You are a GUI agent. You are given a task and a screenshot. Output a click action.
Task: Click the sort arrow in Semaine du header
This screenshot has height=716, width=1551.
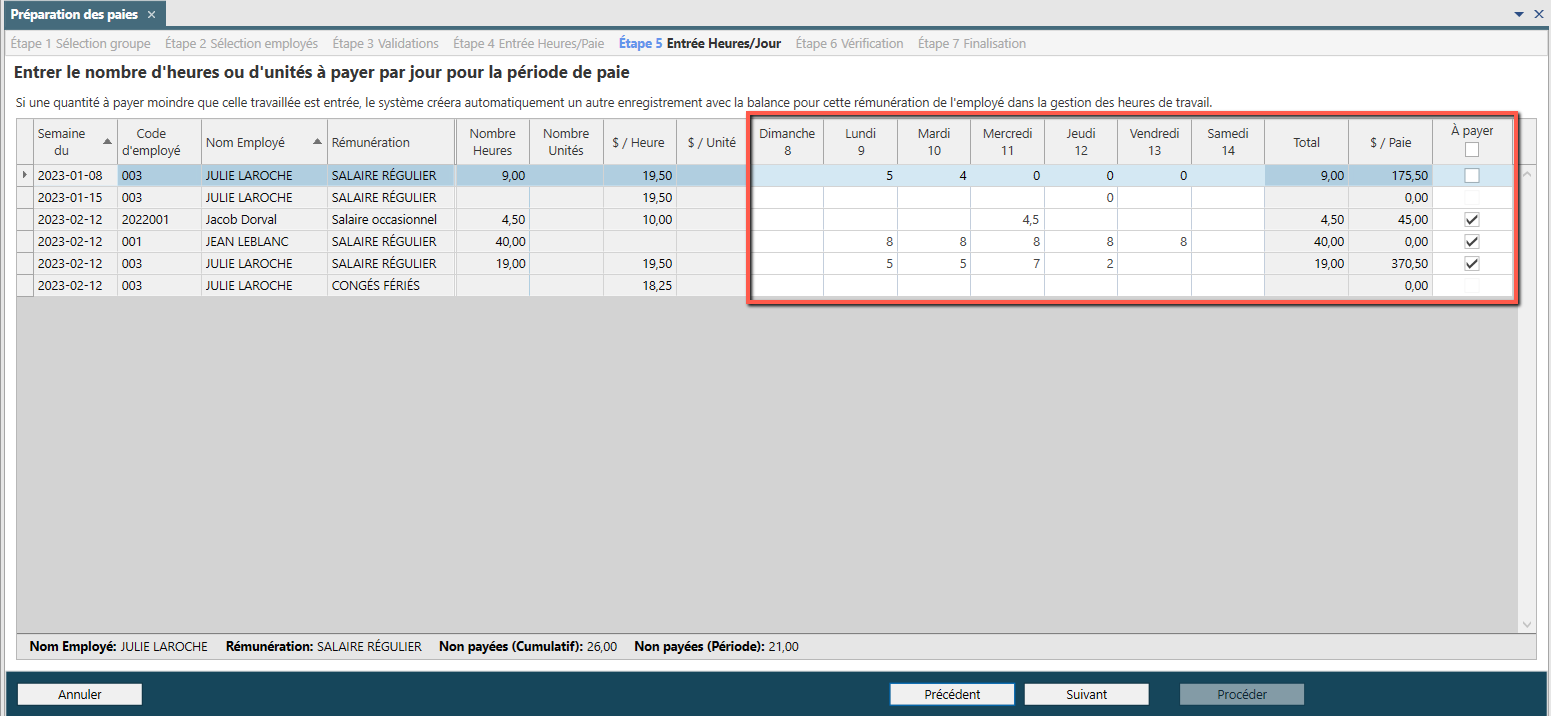(107, 142)
